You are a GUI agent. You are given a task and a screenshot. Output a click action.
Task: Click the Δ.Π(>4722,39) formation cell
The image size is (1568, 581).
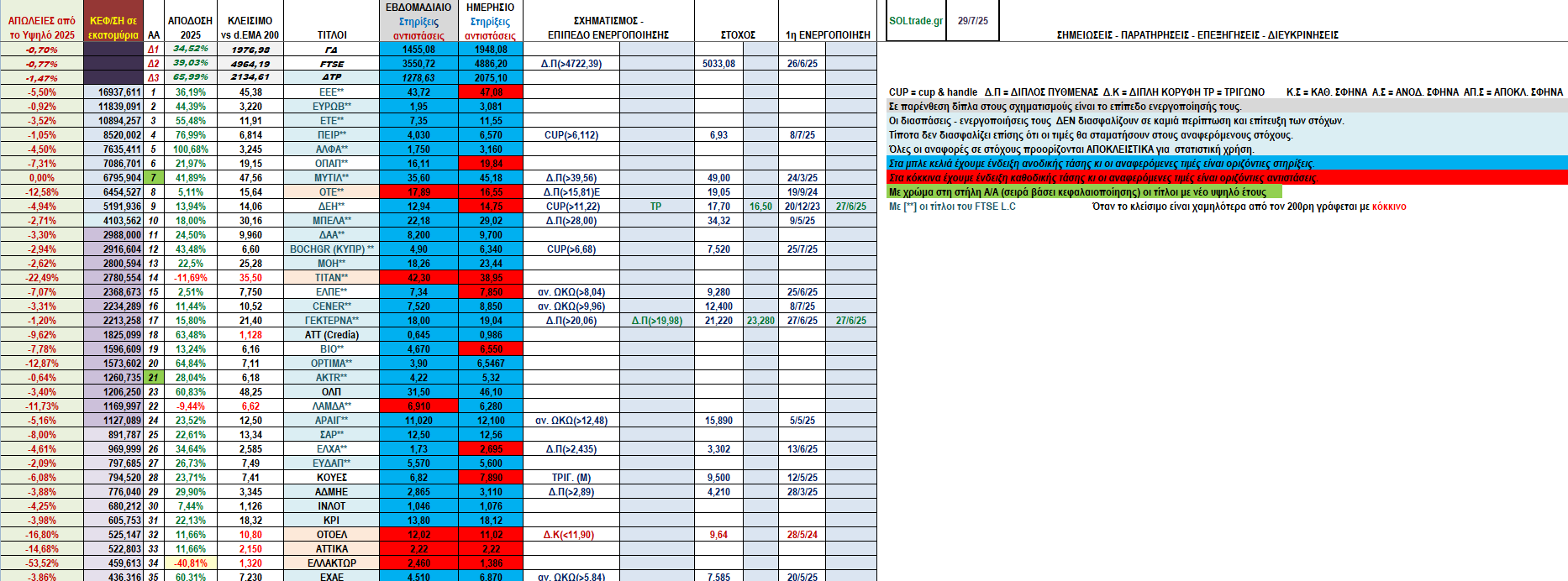571,64
